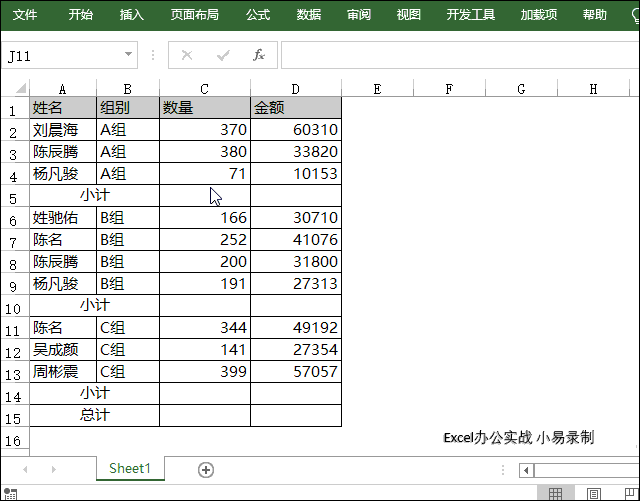
Task: Switch to the 页面布局 tab
Action: point(194,15)
